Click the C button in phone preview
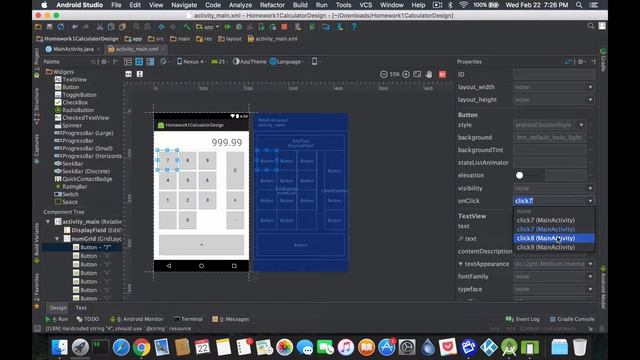640x360 pixels. point(235,170)
